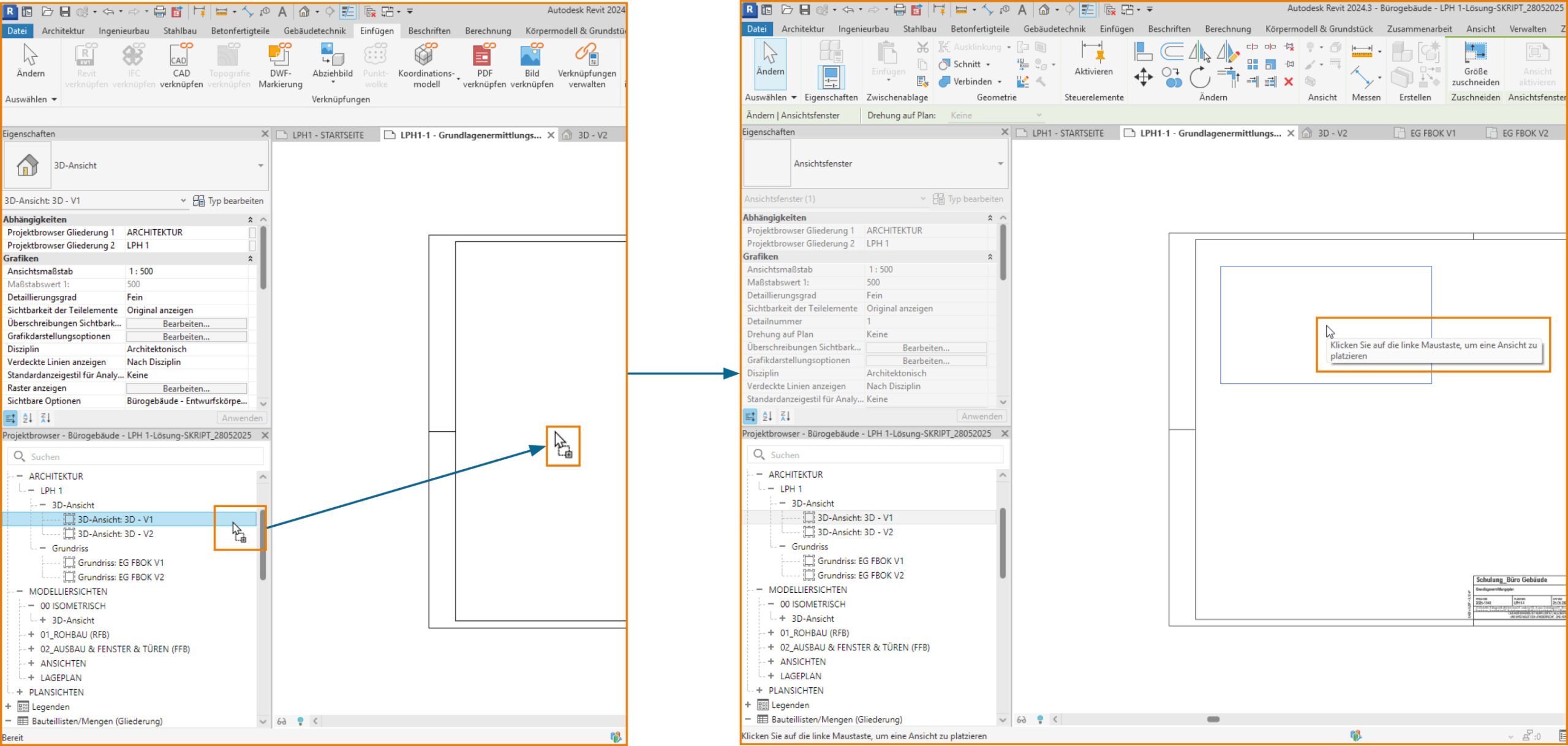Open Datei menu in right window
This screenshot has width=1568, height=746.
[x=756, y=29]
